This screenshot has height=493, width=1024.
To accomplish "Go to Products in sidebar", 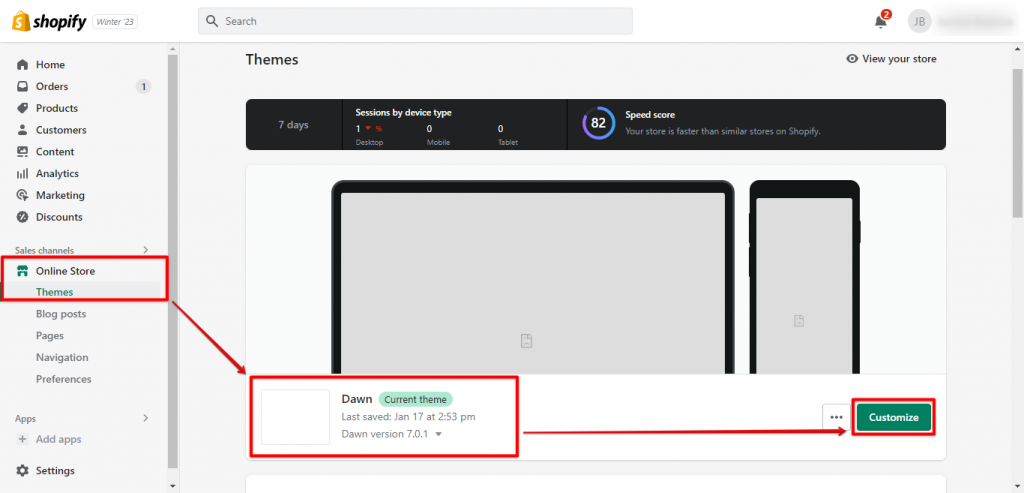I will [x=56, y=108].
